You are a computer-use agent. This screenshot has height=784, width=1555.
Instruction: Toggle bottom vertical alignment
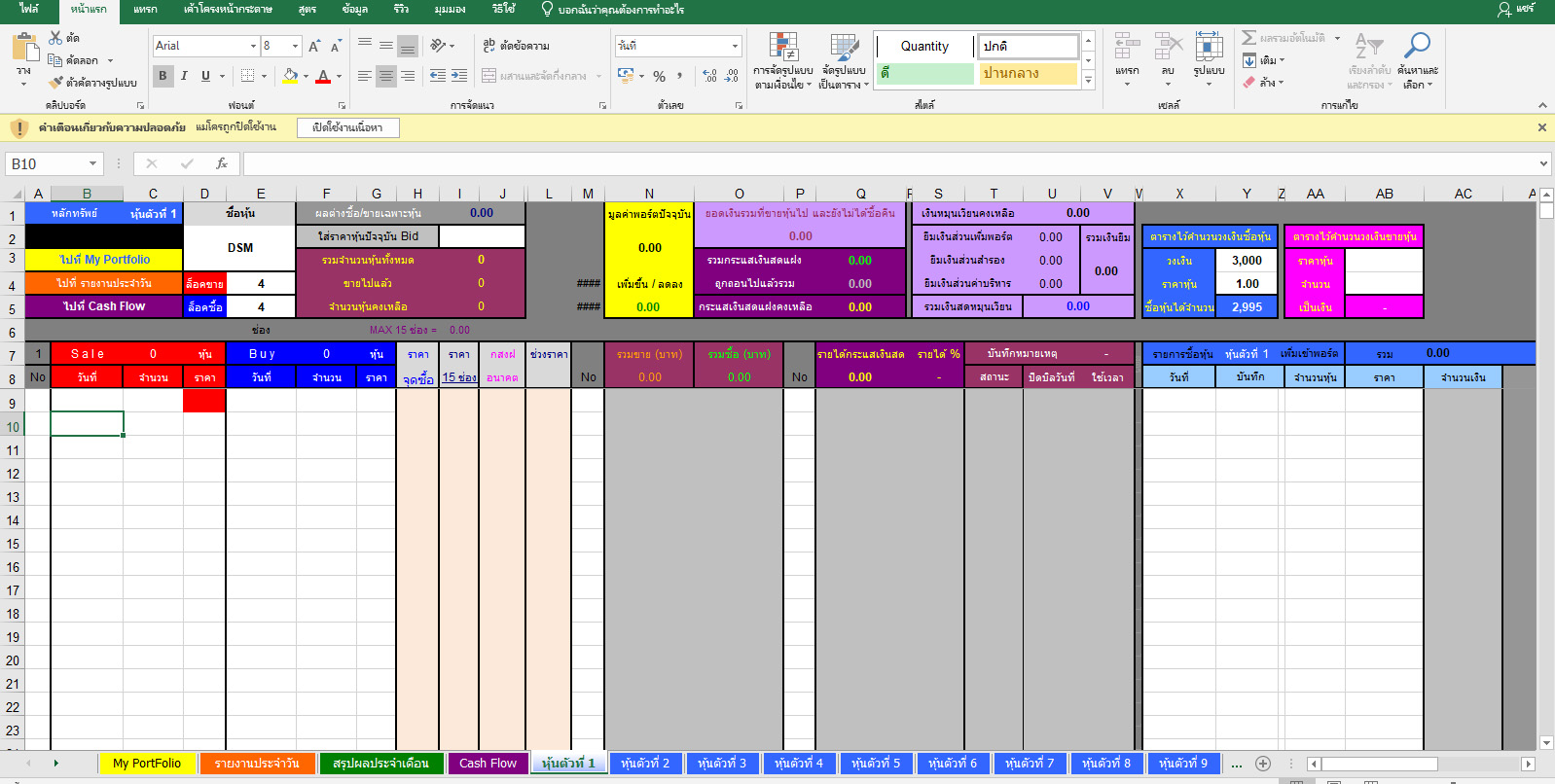click(408, 45)
